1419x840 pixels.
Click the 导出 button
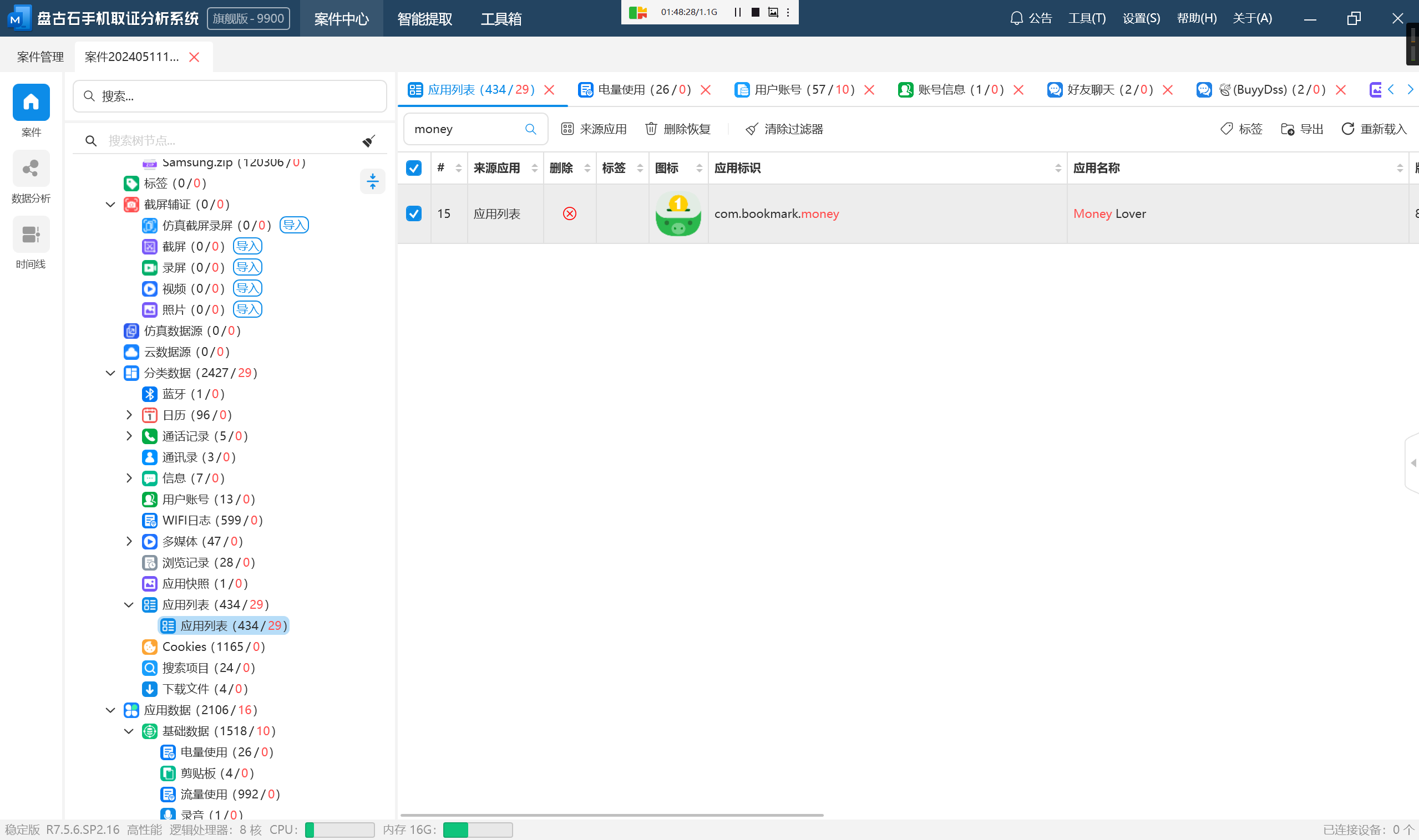coord(1302,129)
